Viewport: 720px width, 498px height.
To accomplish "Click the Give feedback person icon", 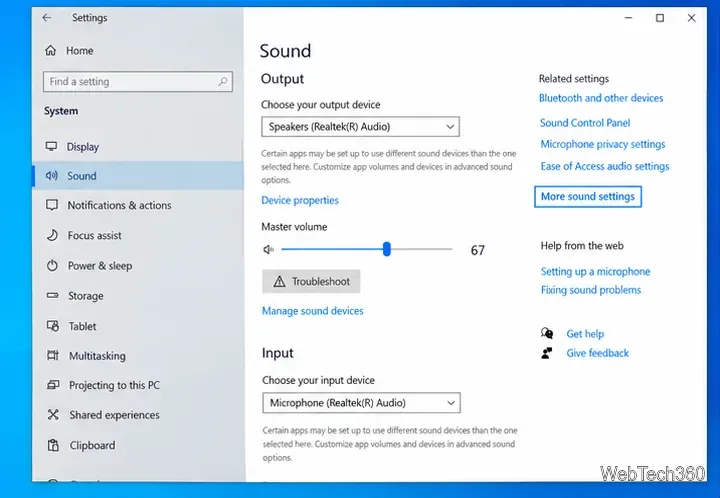I will click(x=546, y=353).
